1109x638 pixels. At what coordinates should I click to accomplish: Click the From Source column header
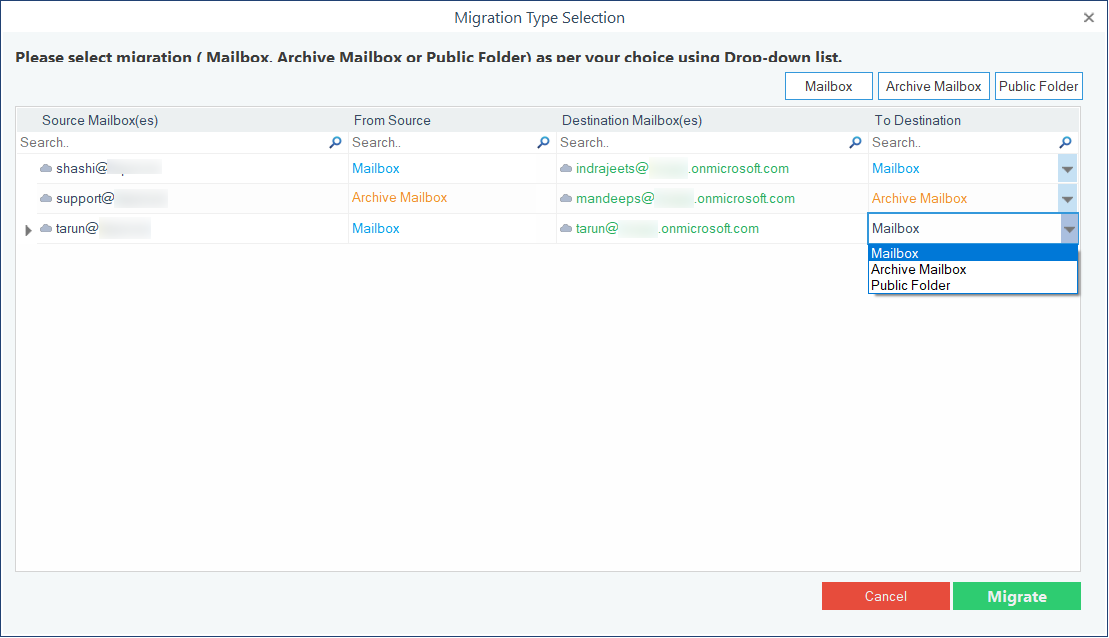pyautogui.click(x=392, y=120)
